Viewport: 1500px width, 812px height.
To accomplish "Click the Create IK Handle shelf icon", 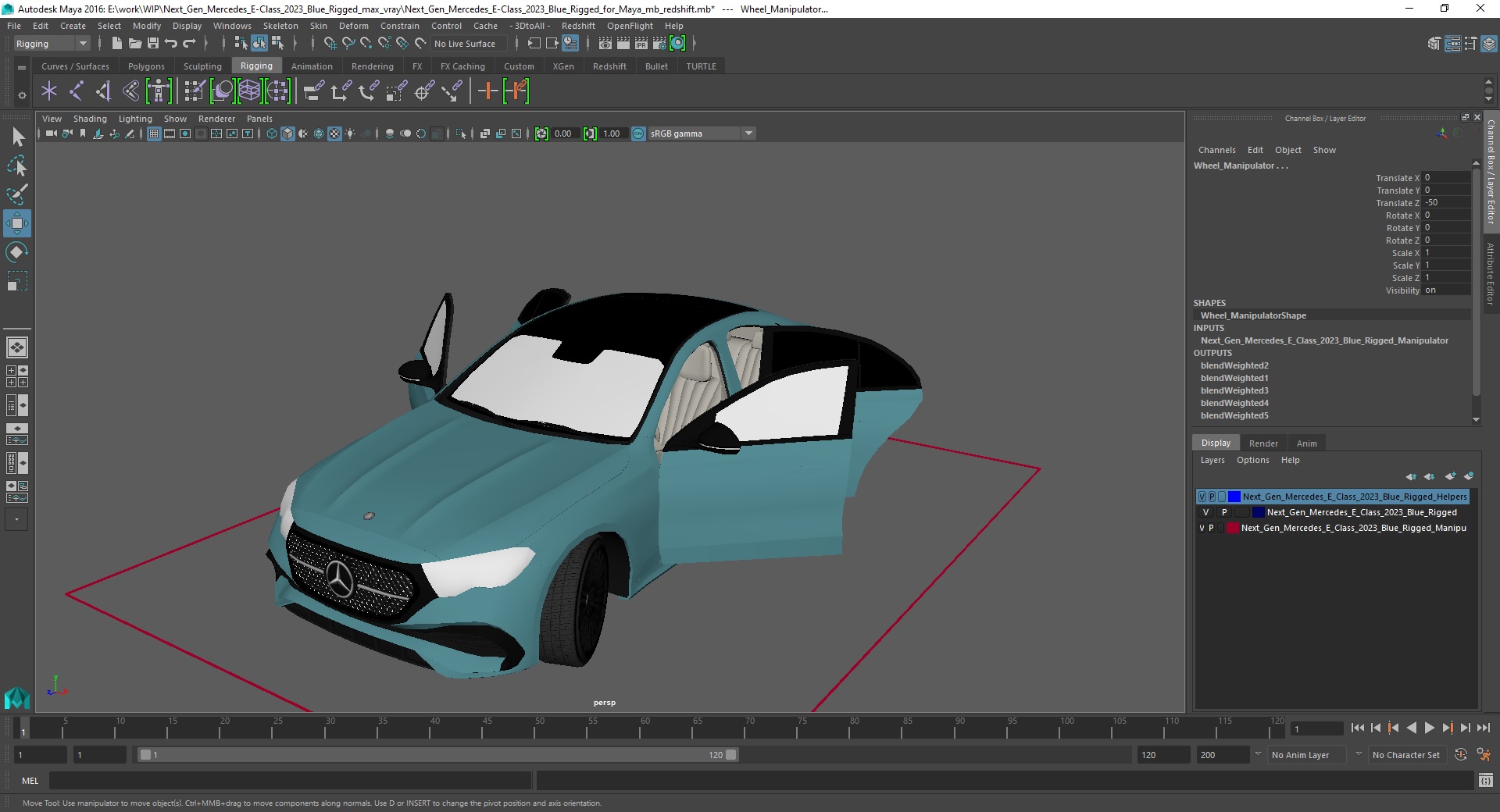I will pos(104,91).
